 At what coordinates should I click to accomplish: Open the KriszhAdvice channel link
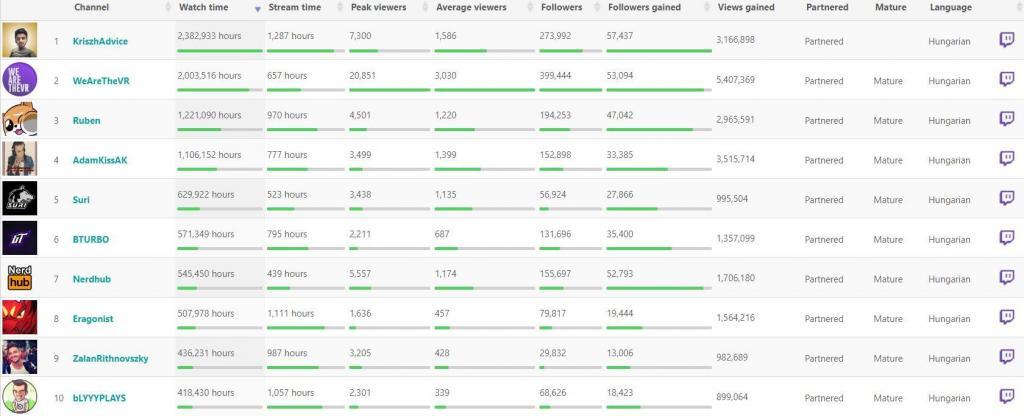click(100, 41)
